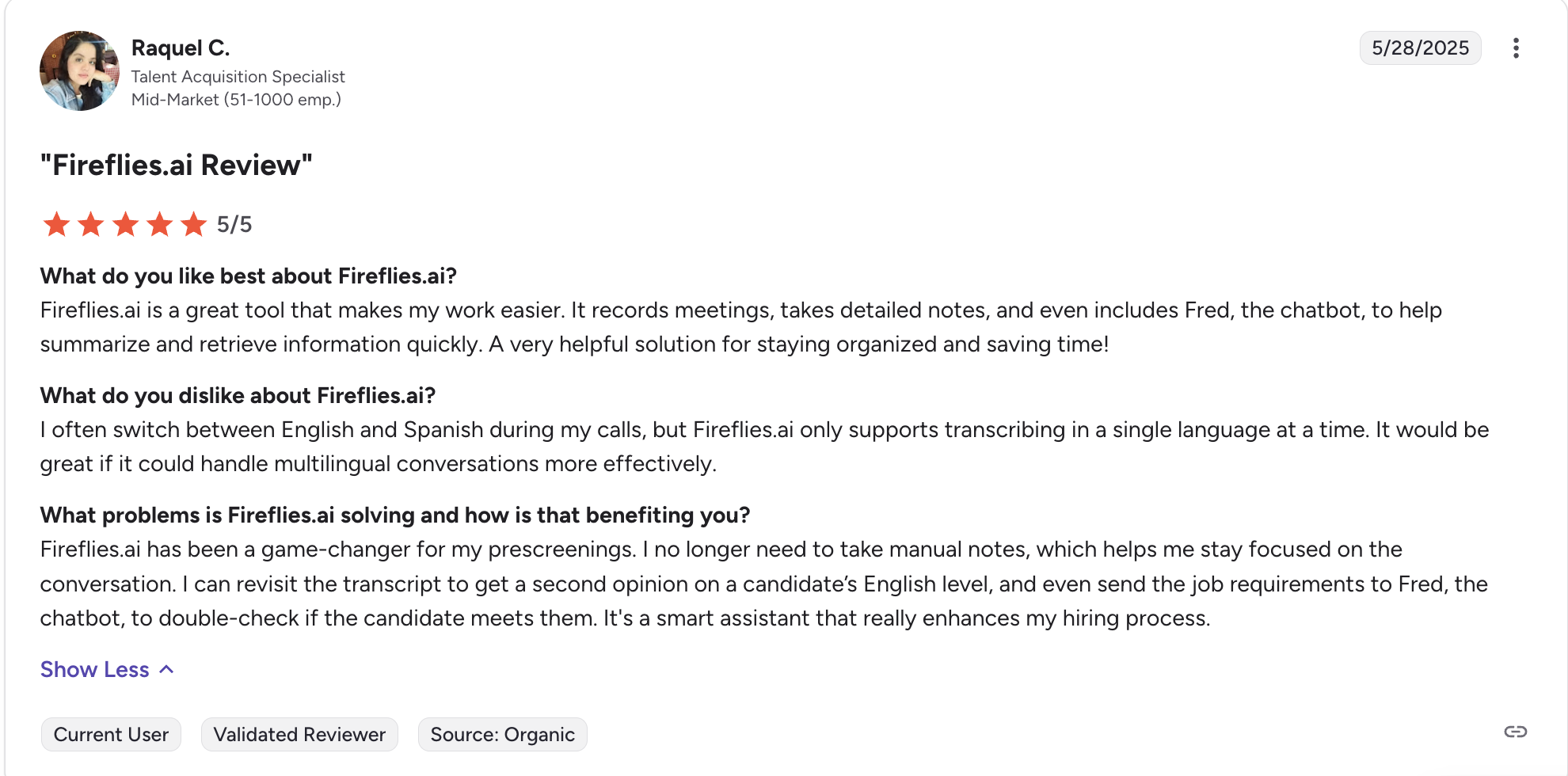Click the third rating star
This screenshot has width=1568, height=776.
[x=125, y=224]
